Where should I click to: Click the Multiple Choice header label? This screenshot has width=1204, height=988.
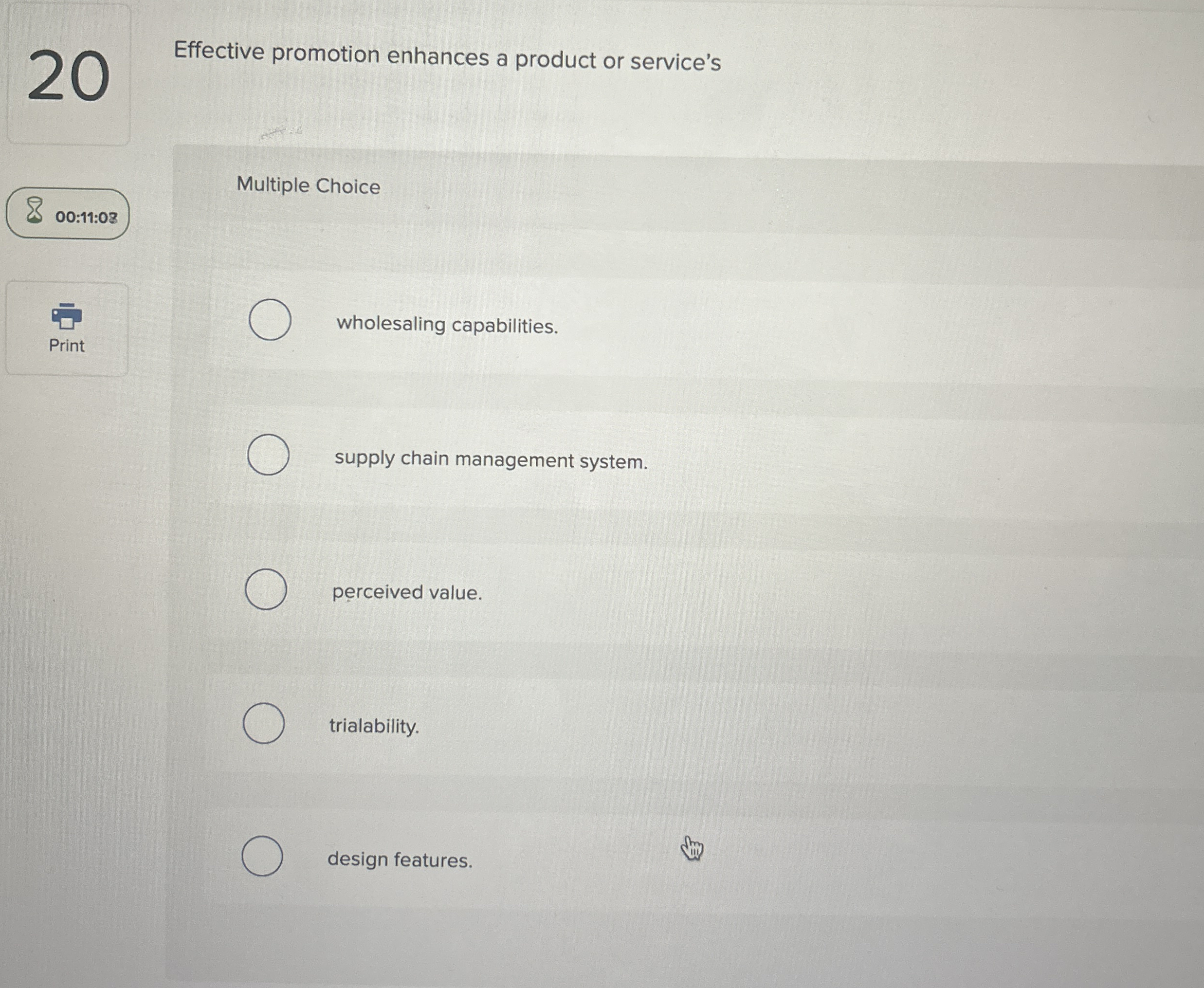(308, 186)
